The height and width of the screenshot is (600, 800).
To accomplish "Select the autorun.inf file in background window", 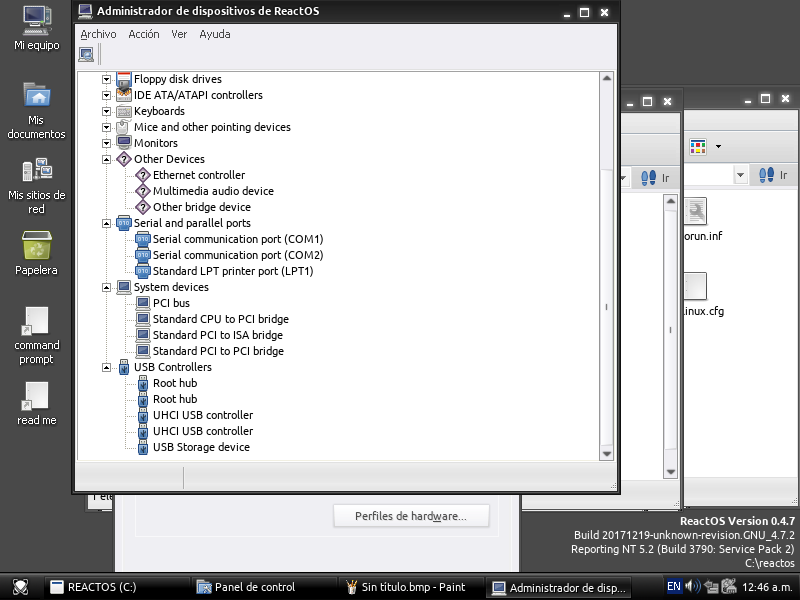I will point(703,220).
